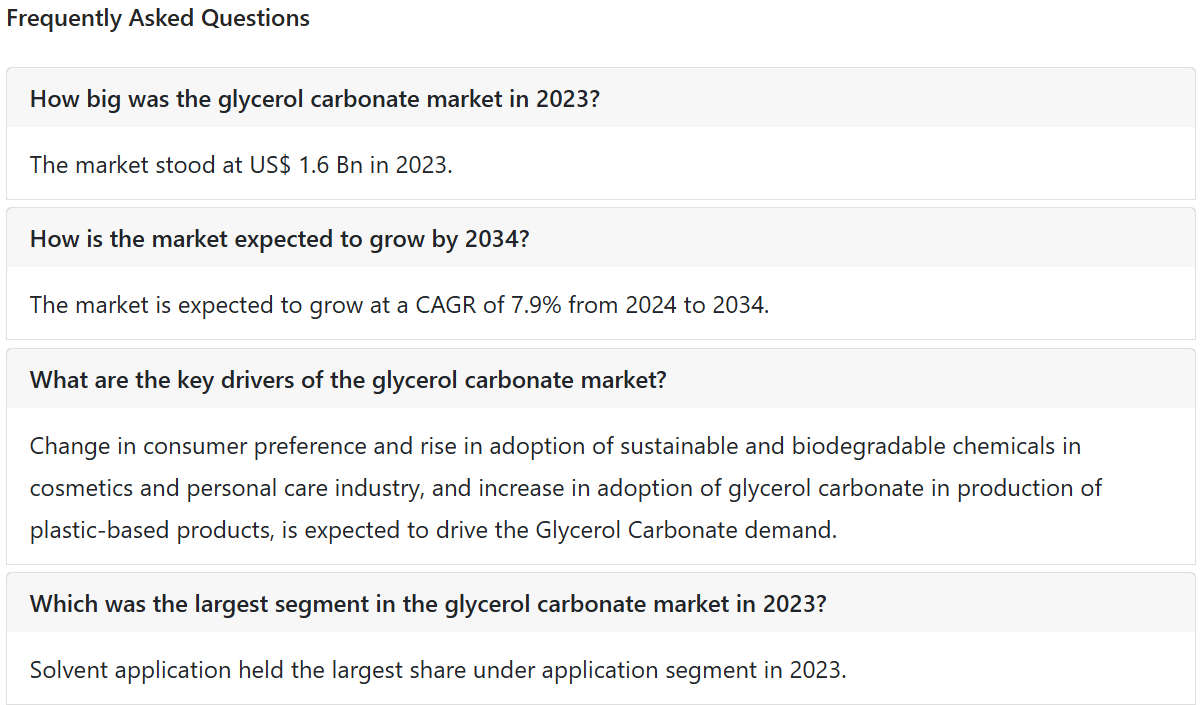The width and height of the screenshot is (1204, 705).
Task: Click the words 'from 2024 to 2034' in the growth answer
Action: (x=667, y=304)
